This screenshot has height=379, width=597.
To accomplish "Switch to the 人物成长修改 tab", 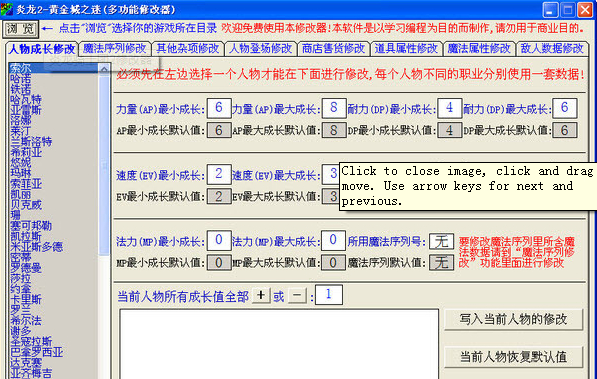I will (x=42, y=49).
